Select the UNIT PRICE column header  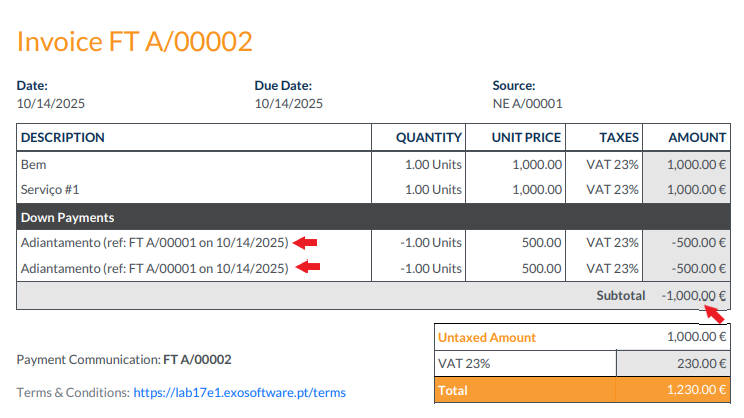click(526, 137)
